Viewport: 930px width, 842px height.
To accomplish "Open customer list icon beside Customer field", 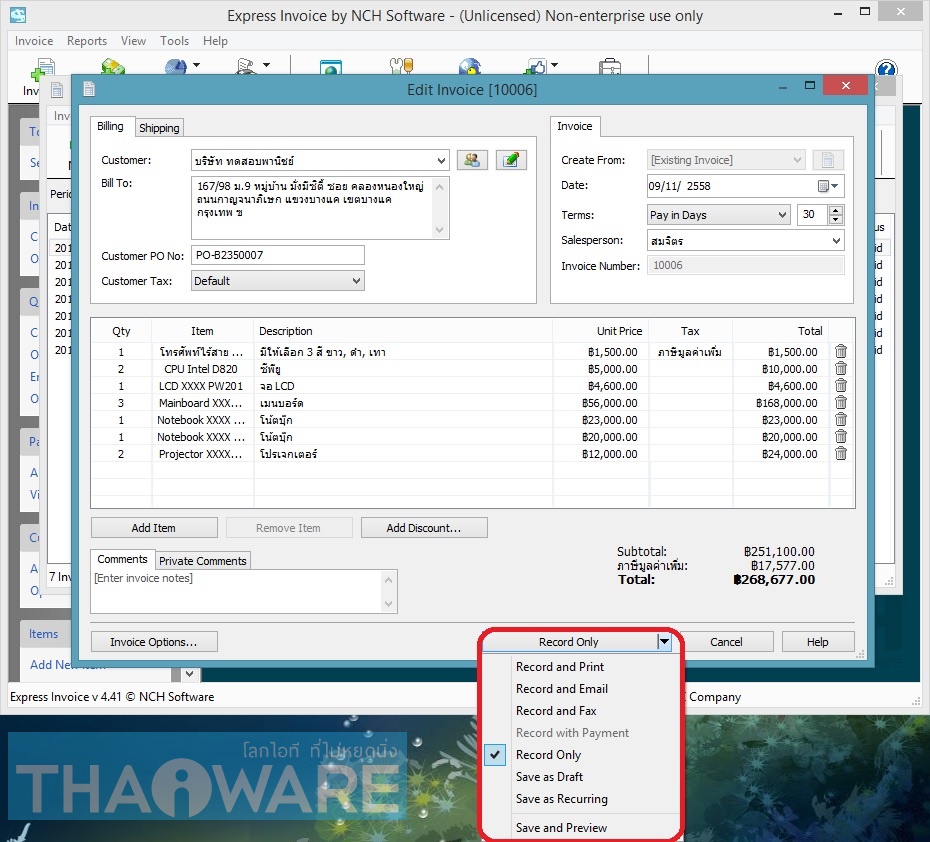I will pos(472,160).
